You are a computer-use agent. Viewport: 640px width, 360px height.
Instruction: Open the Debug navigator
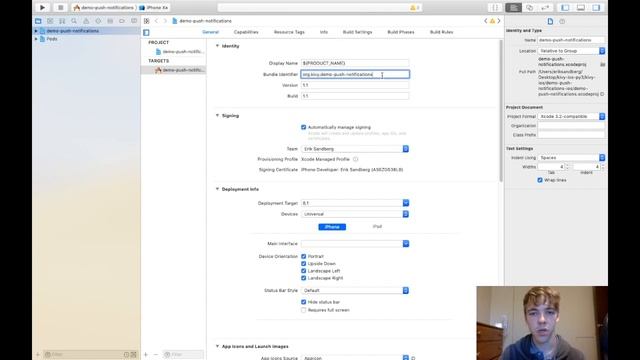pyautogui.click(x=110, y=21)
